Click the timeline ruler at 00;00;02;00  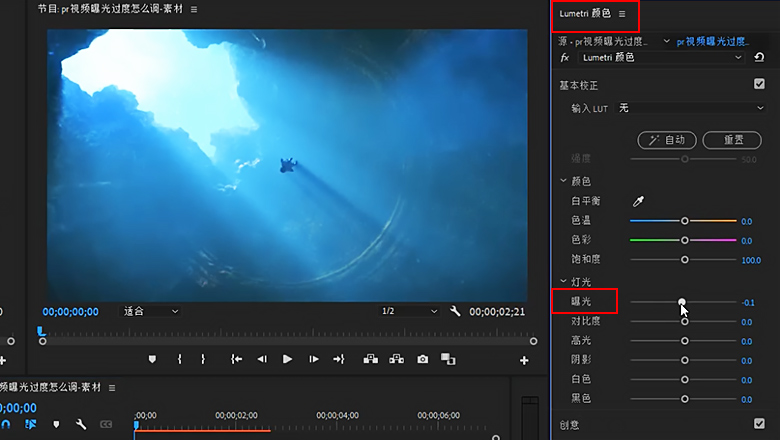point(236,415)
